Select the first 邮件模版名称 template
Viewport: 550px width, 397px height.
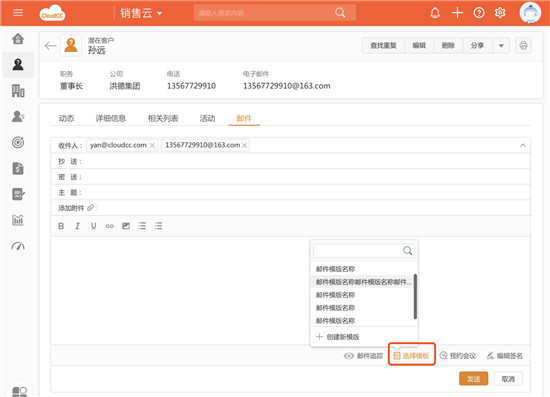[335, 269]
